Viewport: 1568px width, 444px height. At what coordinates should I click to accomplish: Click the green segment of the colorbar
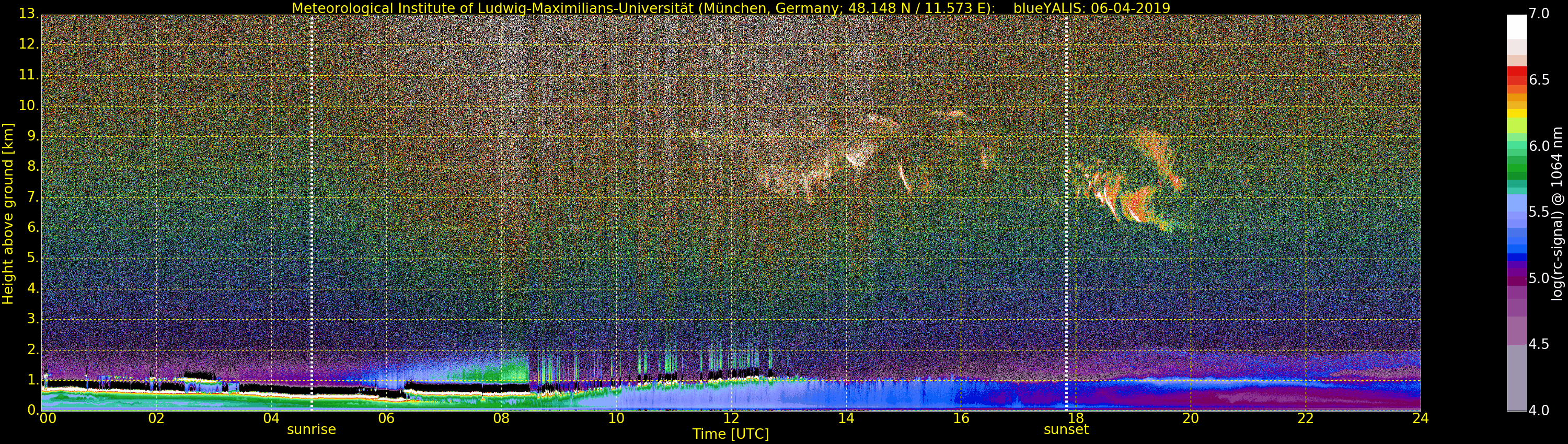pos(1517,169)
